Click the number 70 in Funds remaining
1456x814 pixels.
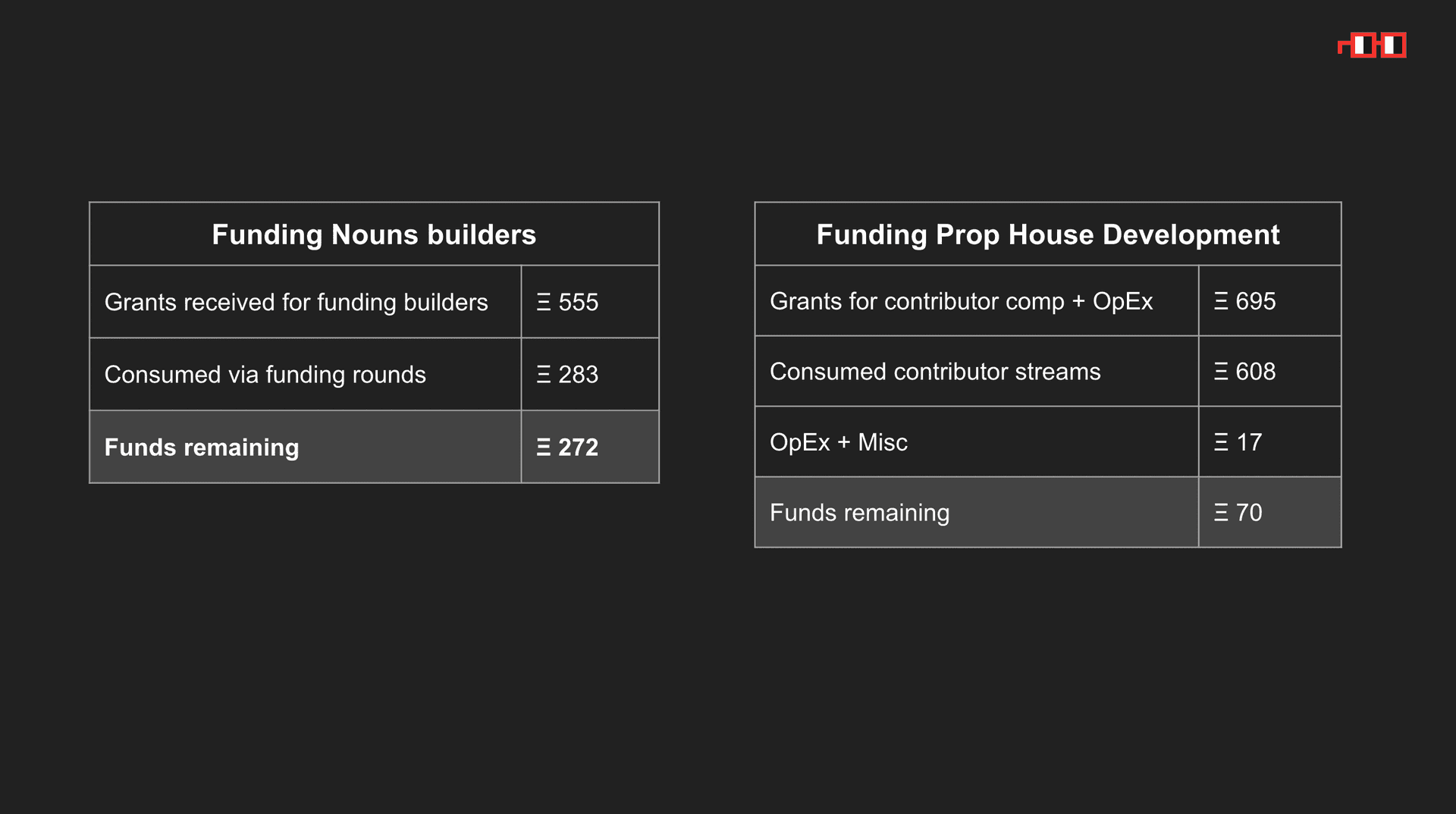point(1249,513)
